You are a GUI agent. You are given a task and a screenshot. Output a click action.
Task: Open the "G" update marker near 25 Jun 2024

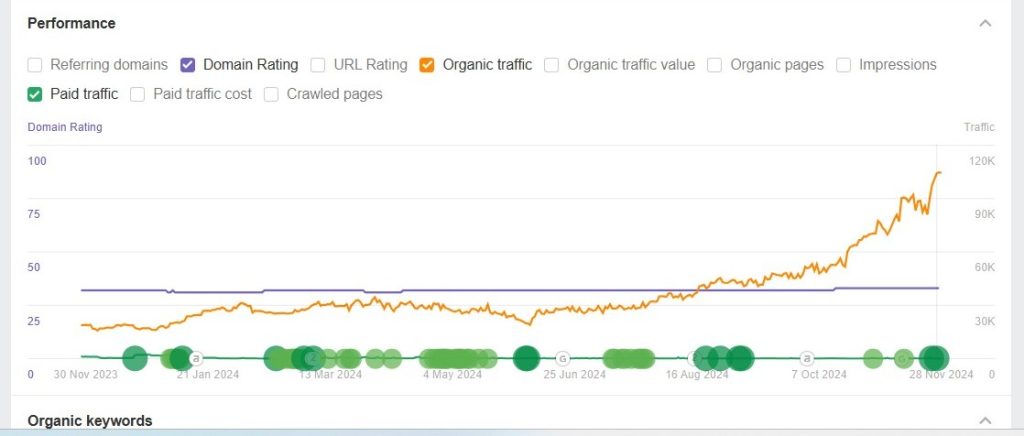coord(562,358)
